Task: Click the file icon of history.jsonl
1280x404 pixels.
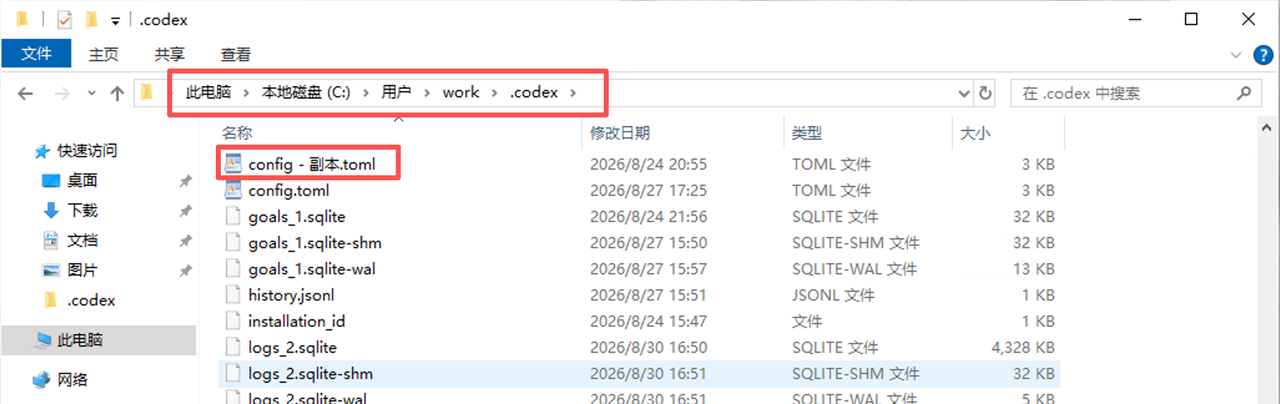Action: 233,295
